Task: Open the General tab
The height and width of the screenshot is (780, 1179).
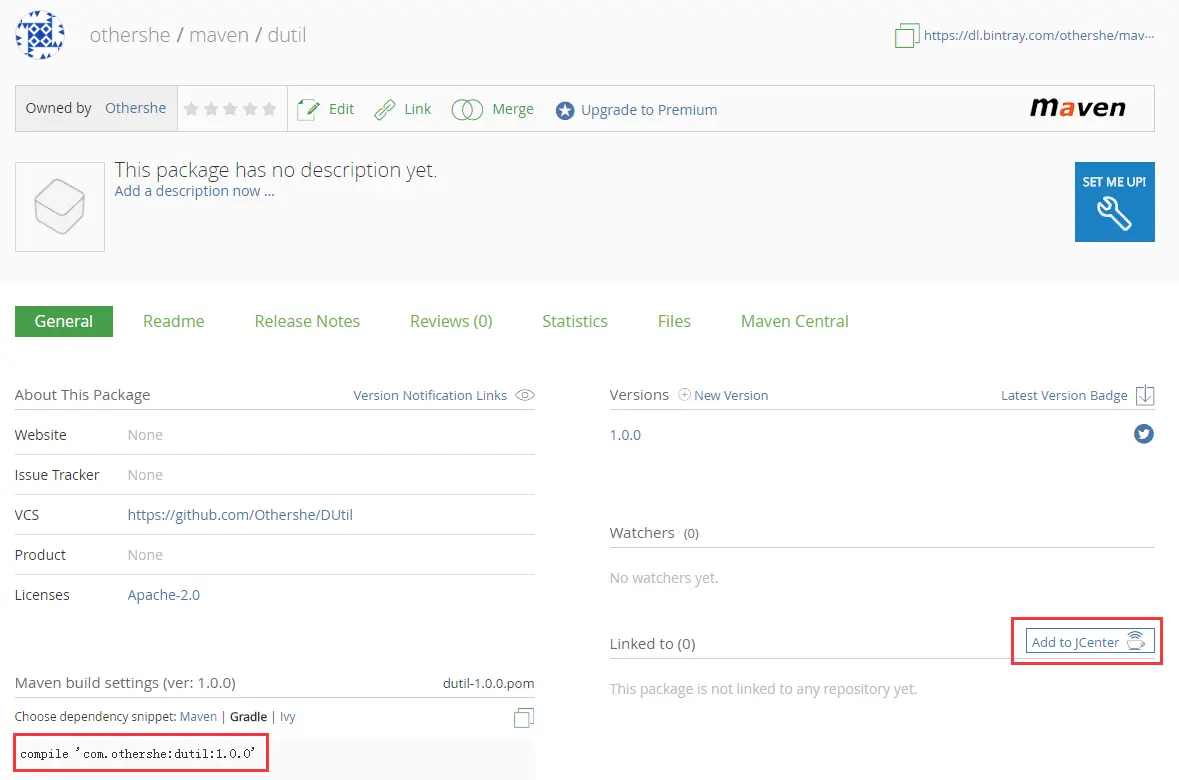Action: [64, 321]
